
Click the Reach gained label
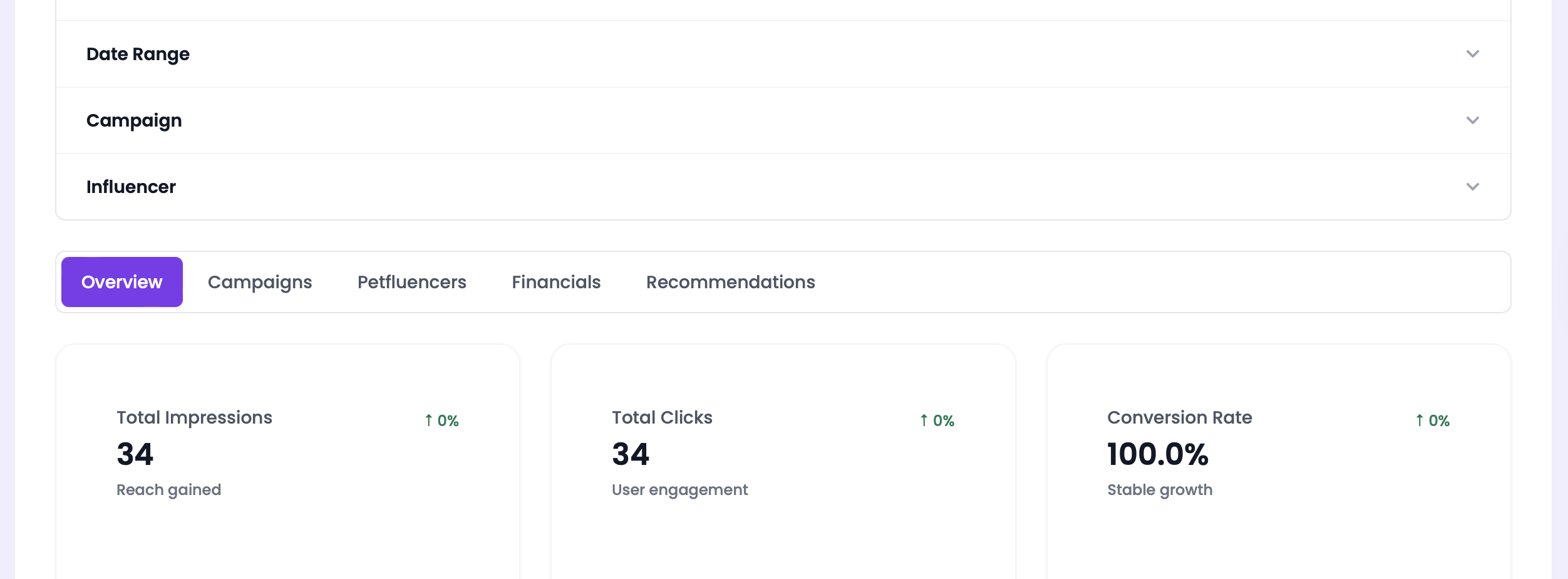pyautogui.click(x=168, y=489)
